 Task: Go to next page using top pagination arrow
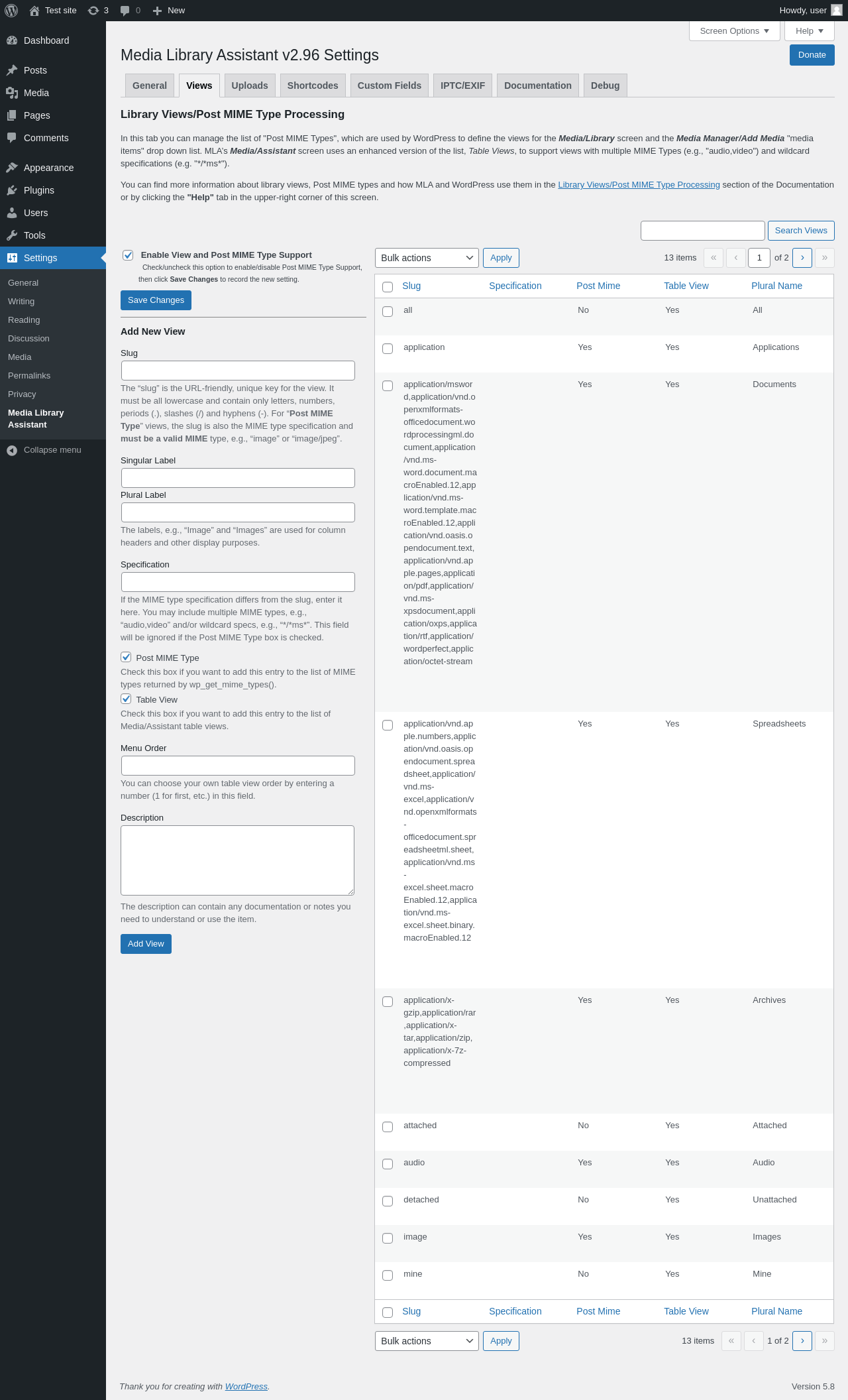802,258
